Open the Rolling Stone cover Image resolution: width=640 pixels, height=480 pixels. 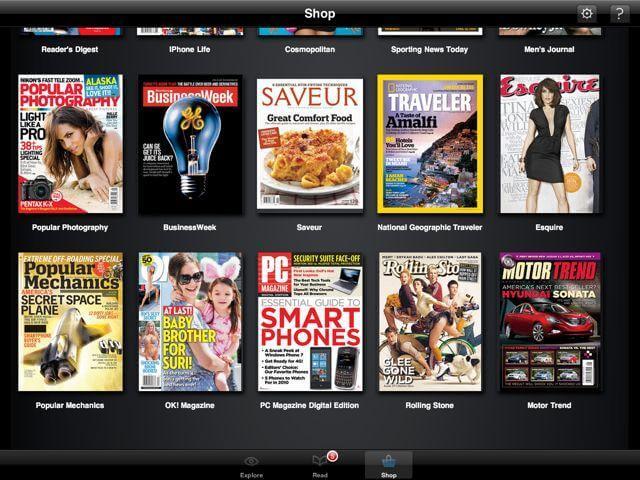point(430,322)
